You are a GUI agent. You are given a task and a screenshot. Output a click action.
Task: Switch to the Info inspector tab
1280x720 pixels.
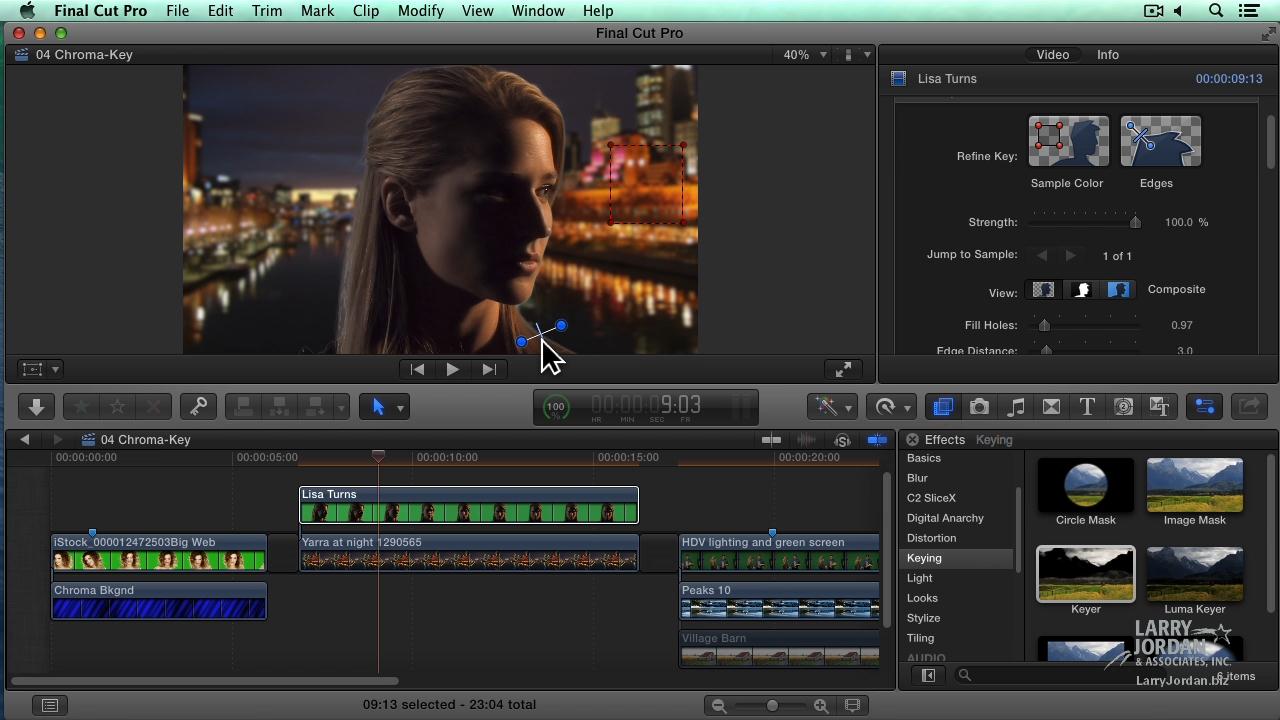[1108, 55]
